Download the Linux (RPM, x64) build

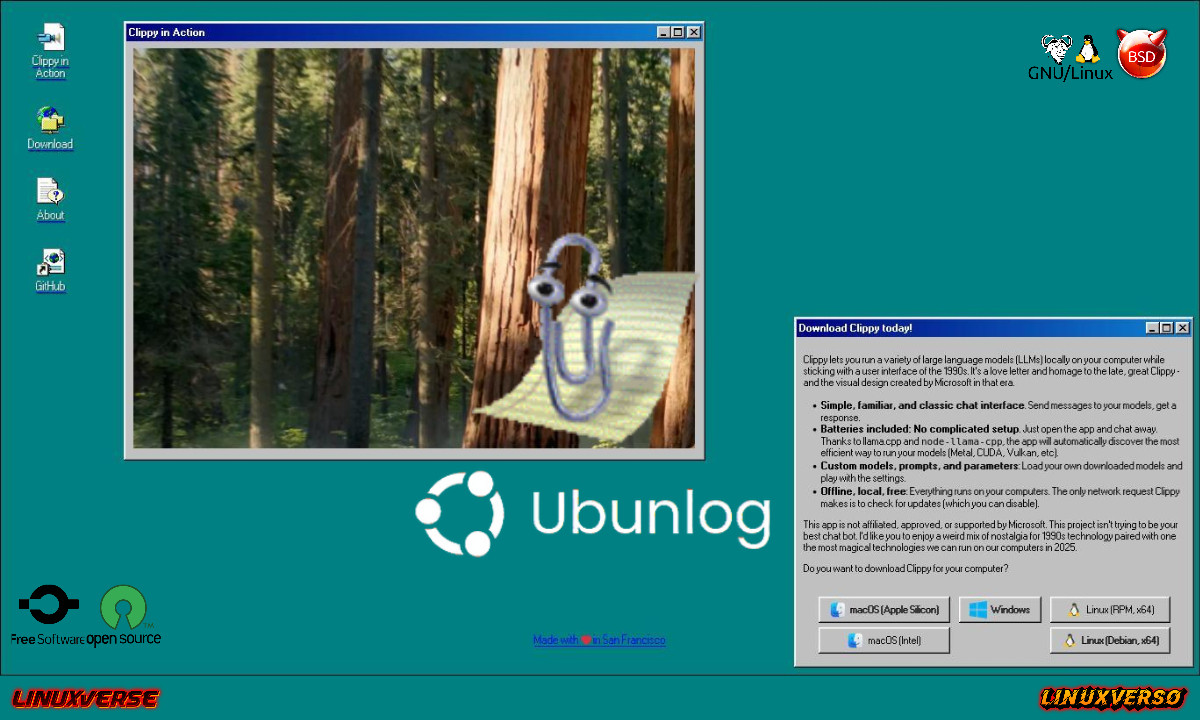pos(1110,609)
